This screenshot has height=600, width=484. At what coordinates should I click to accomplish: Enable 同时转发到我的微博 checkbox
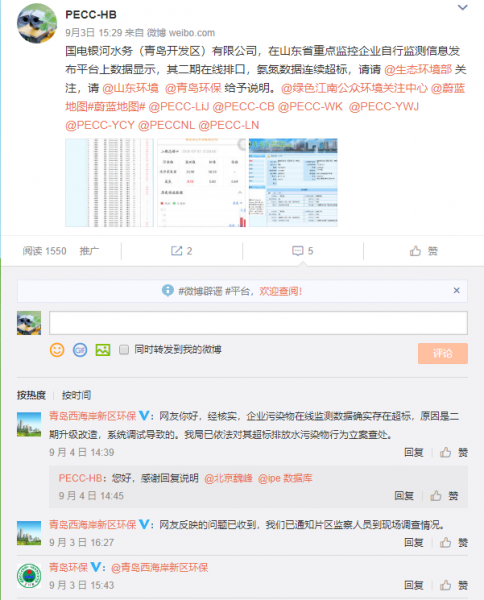[124, 349]
